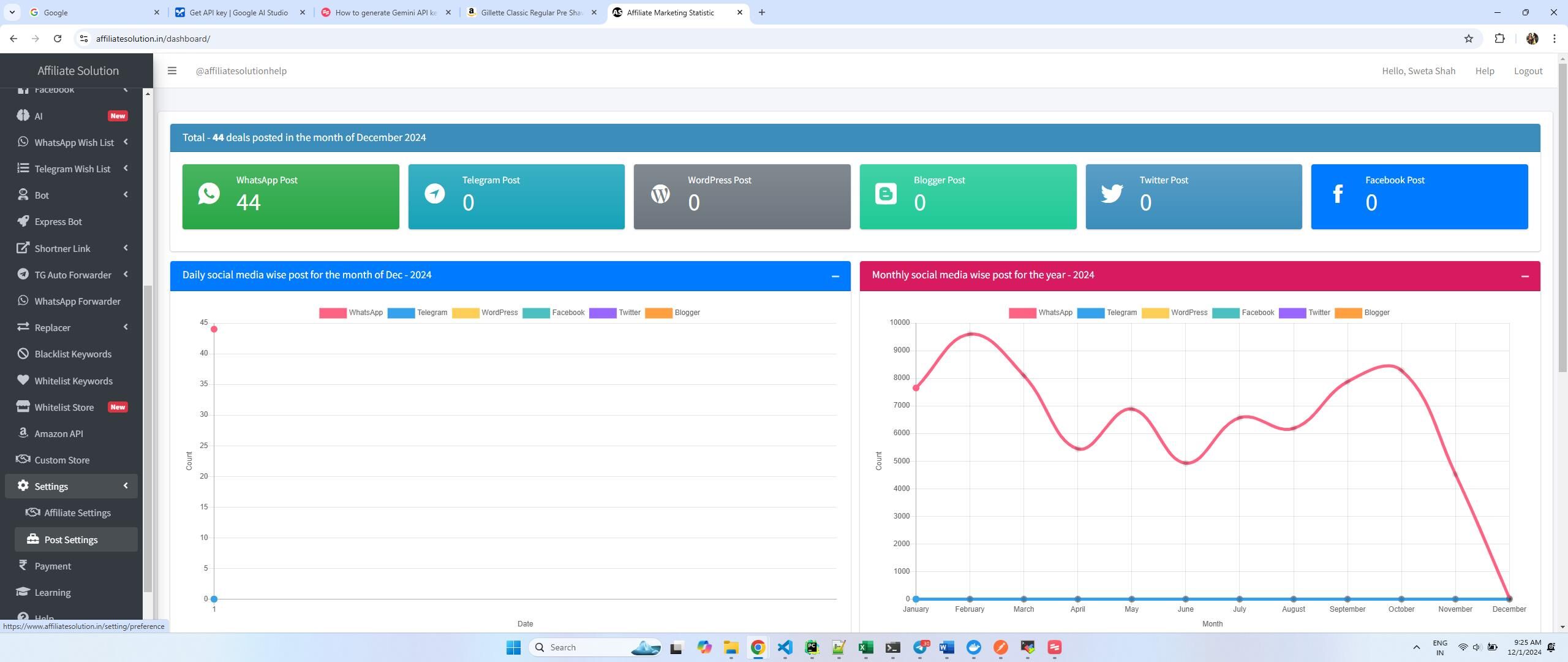
Task: Collapse the monthly social media chart panel
Action: coord(1525,276)
